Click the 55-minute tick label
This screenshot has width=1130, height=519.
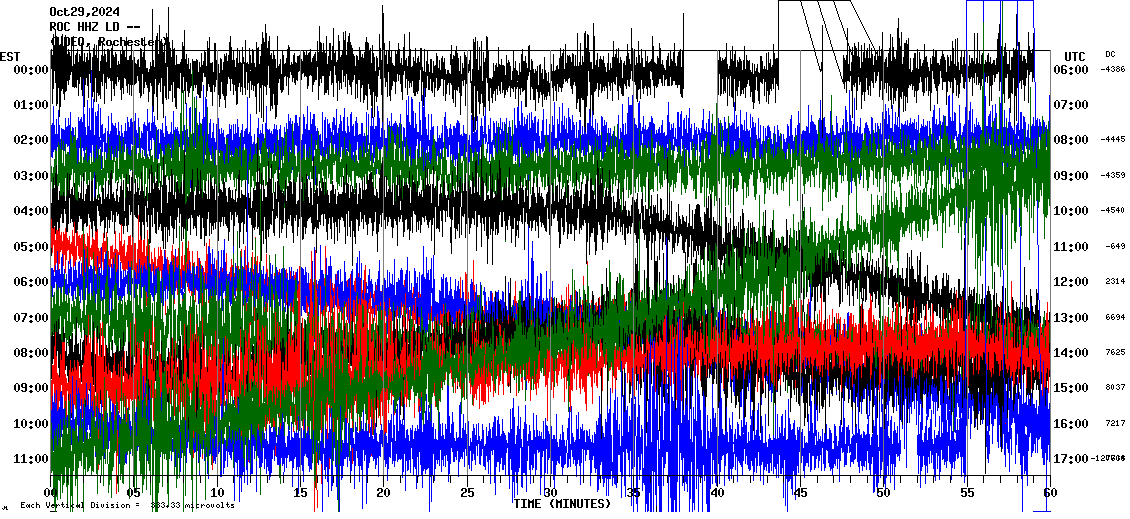click(x=966, y=492)
